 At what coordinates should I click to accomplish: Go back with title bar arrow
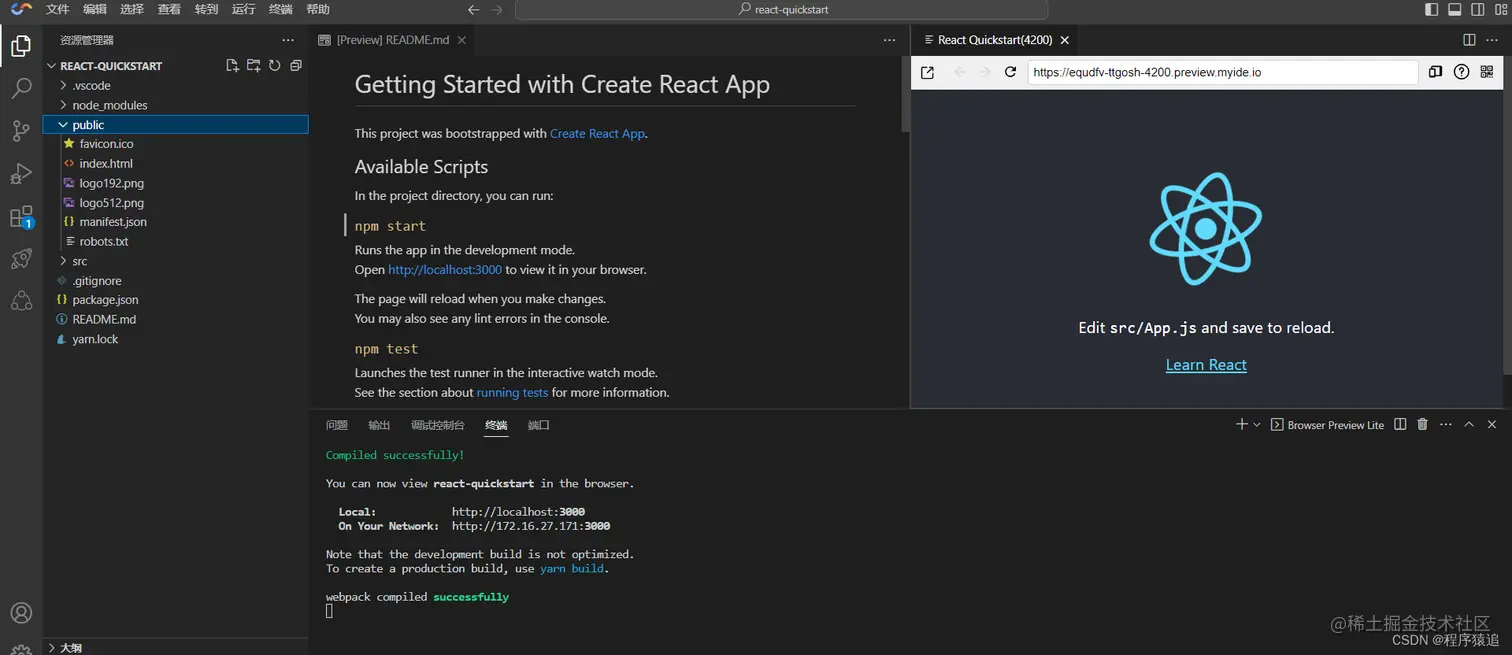(x=474, y=9)
